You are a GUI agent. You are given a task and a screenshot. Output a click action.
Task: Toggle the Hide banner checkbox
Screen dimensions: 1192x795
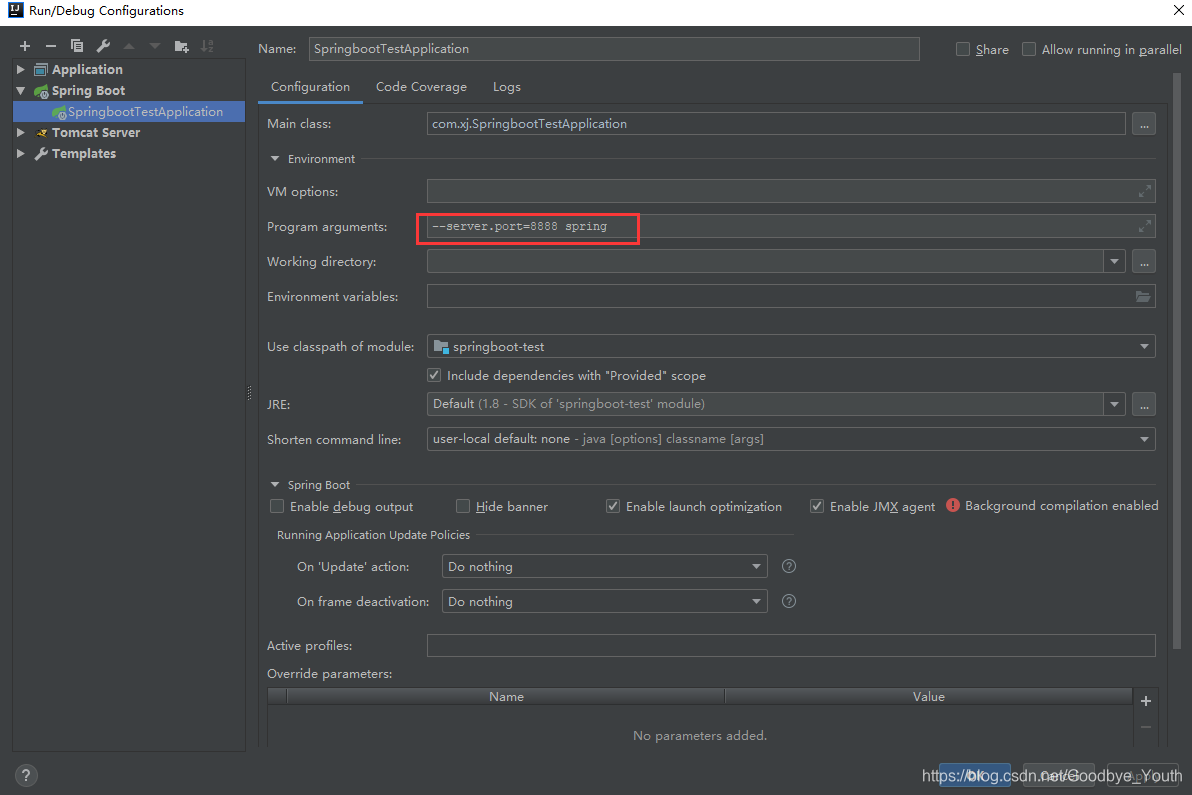[x=463, y=506]
